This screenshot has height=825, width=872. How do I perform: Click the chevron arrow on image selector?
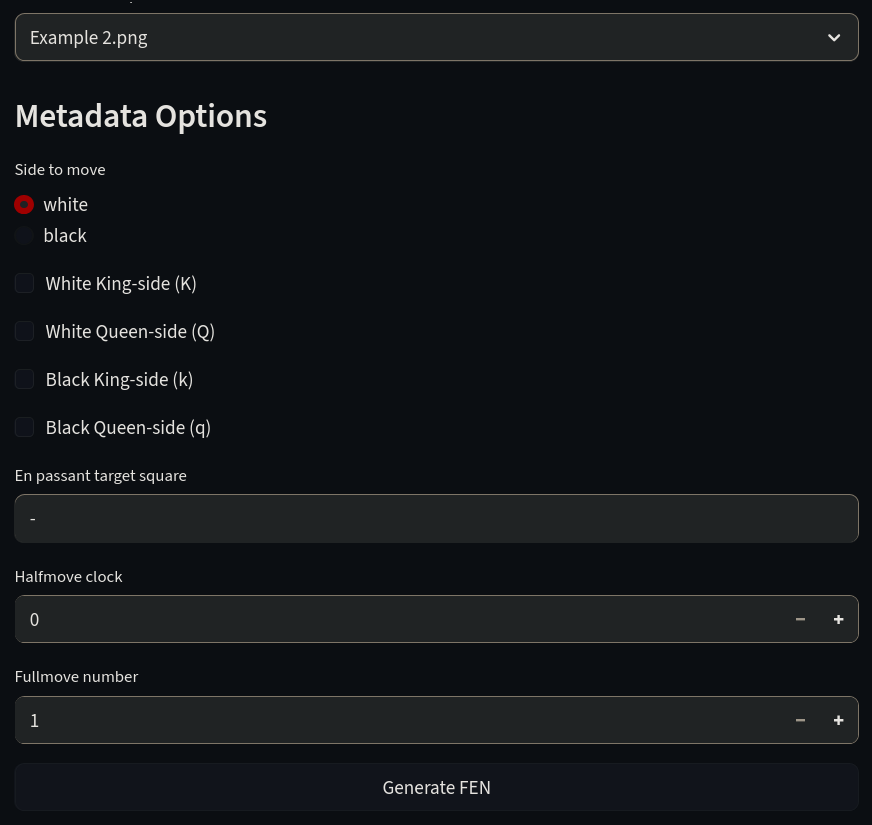(x=834, y=38)
